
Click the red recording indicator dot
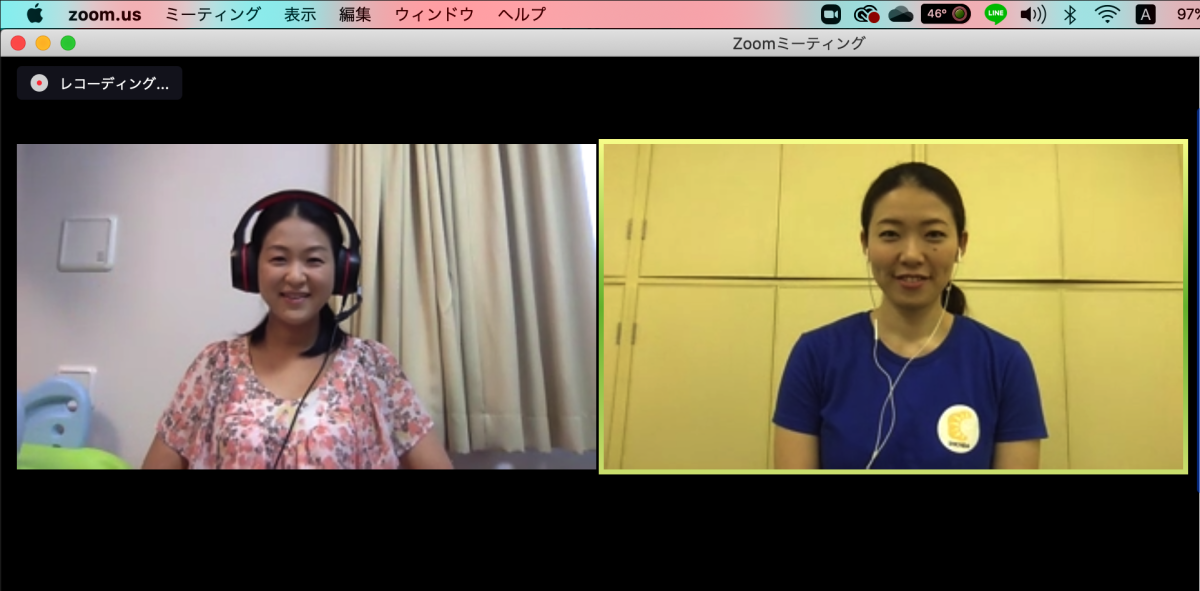click(39, 83)
